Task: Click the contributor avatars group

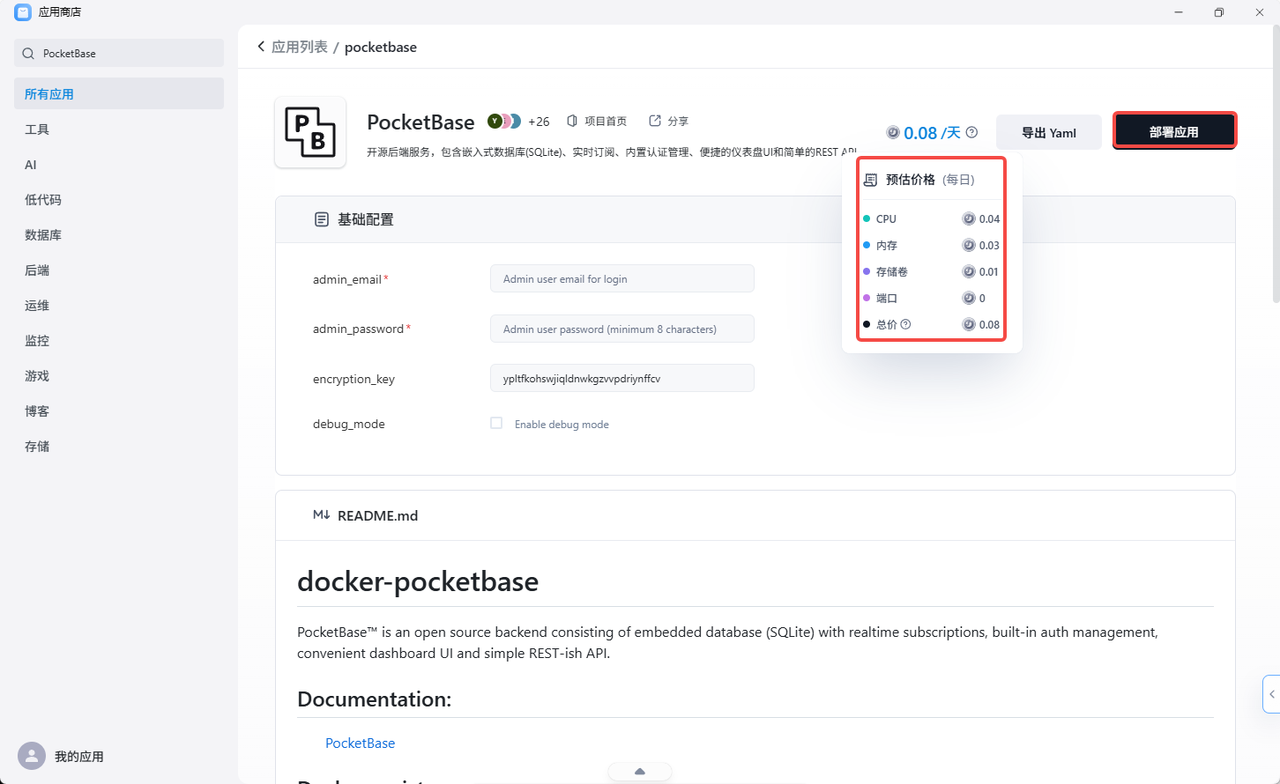Action: point(505,121)
